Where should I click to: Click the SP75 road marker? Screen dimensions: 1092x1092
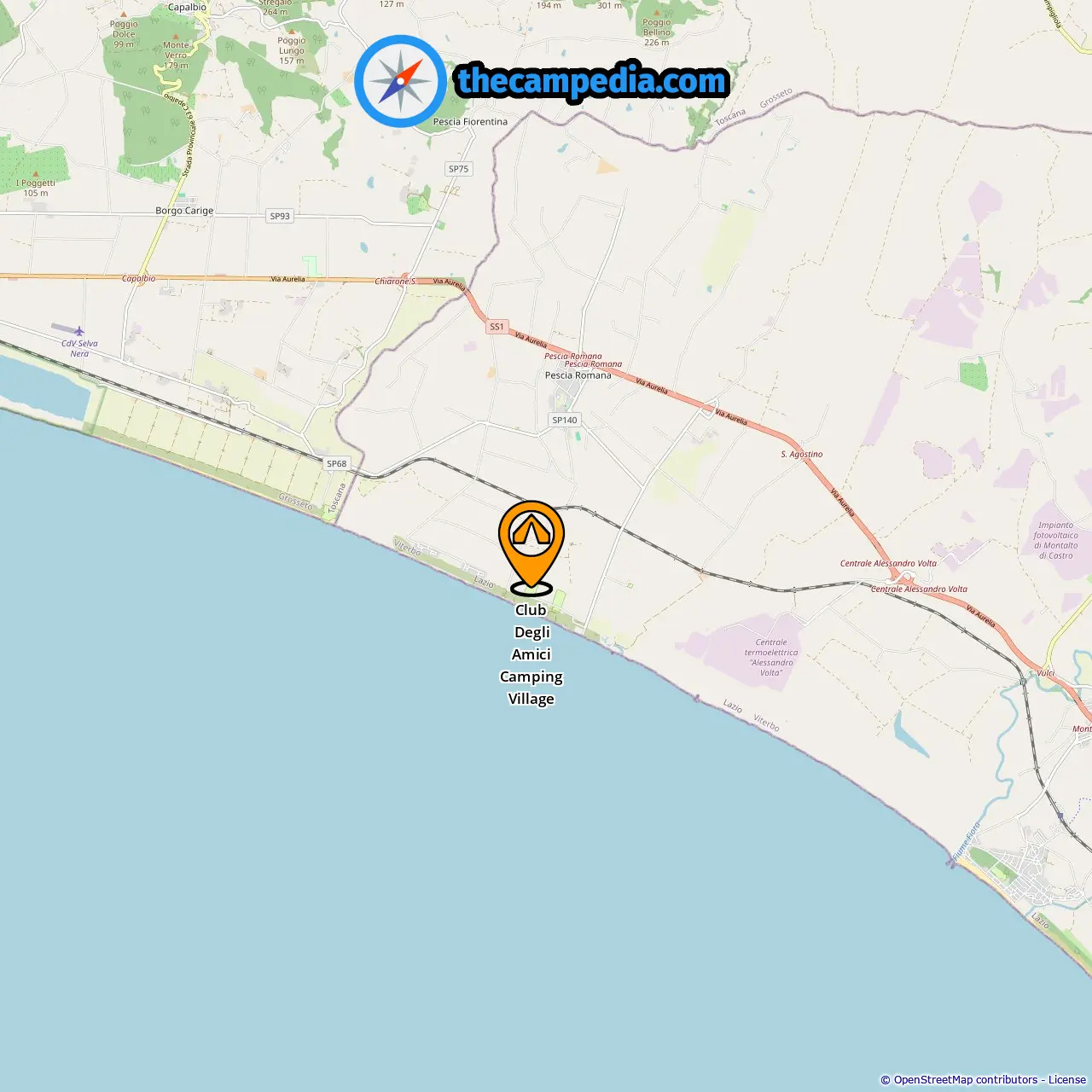[459, 169]
